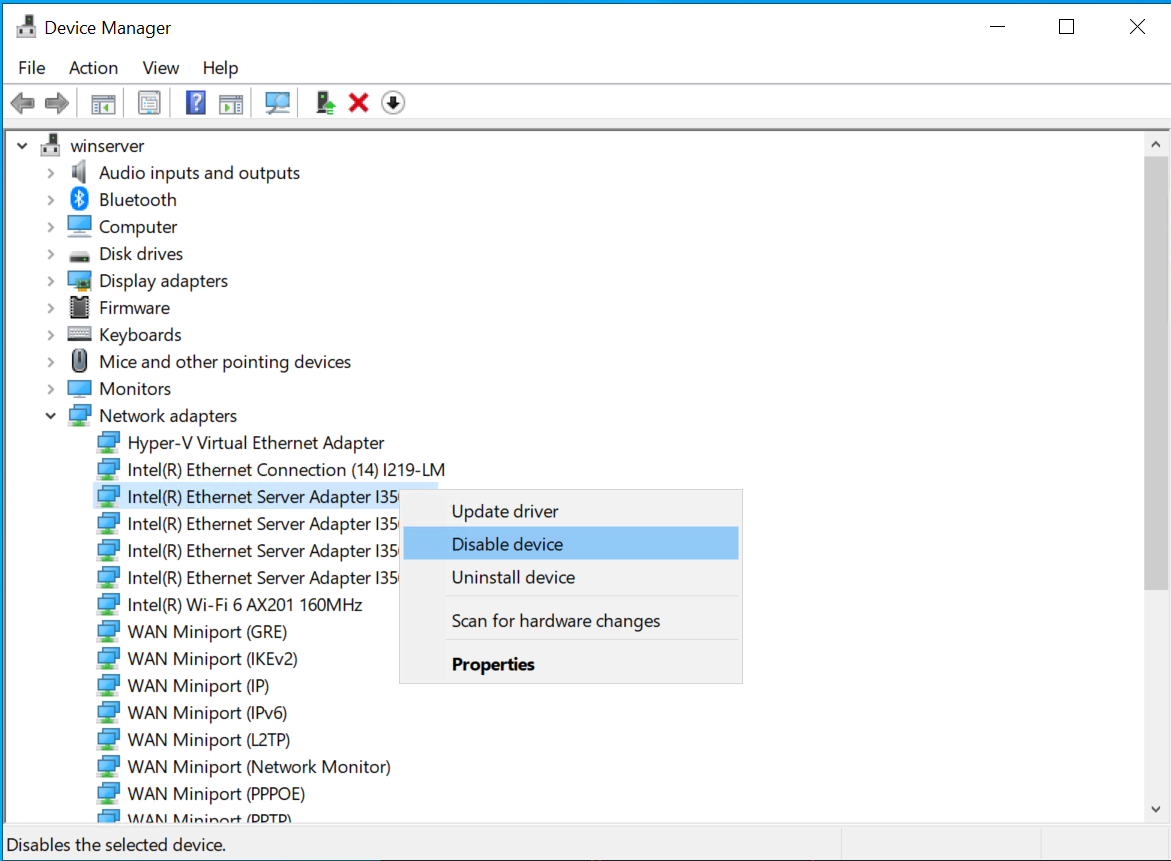This screenshot has height=861, width=1171.
Task: Open the Action menu
Action: click(x=93, y=68)
